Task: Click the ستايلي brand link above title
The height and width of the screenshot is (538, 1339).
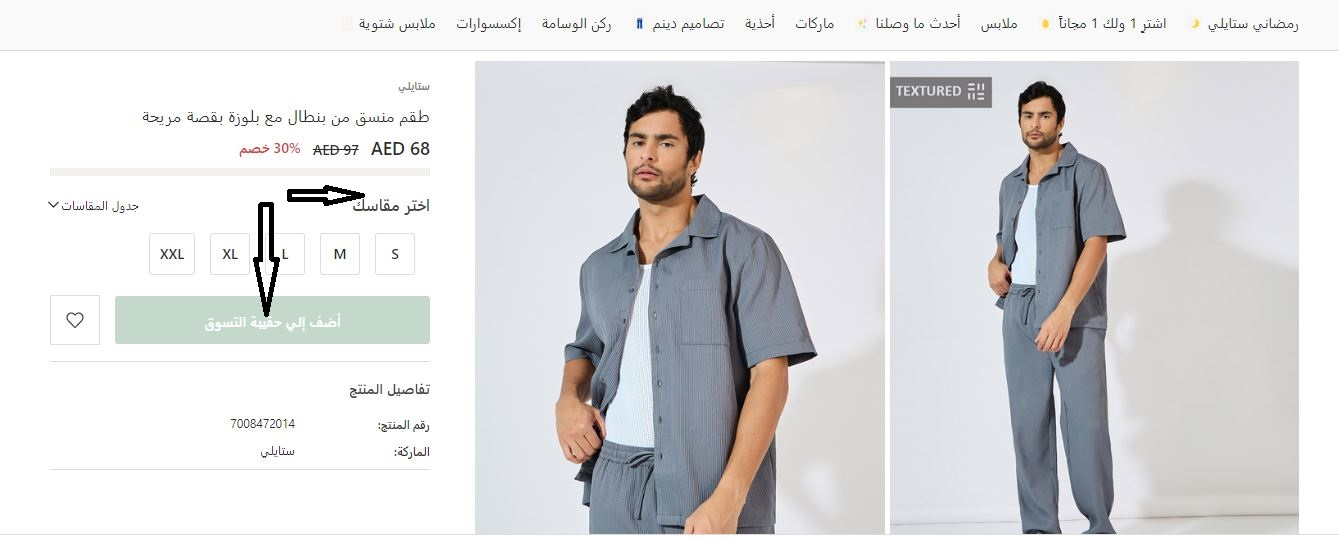Action: [414, 87]
